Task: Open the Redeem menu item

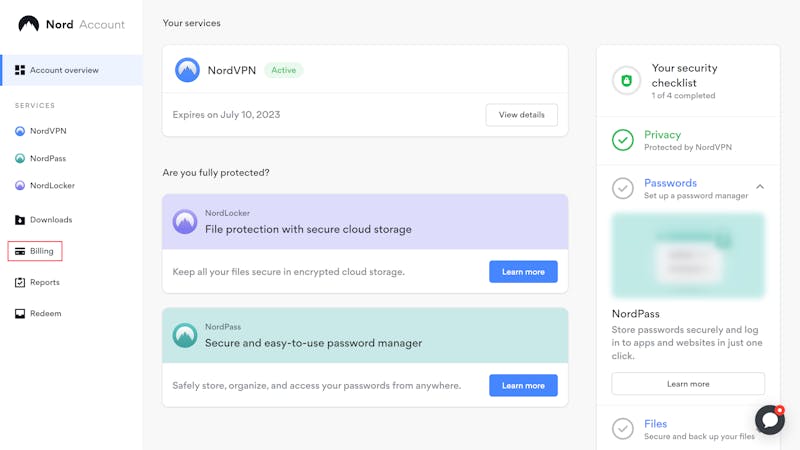Action: pyautogui.click(x=45, y=313)
